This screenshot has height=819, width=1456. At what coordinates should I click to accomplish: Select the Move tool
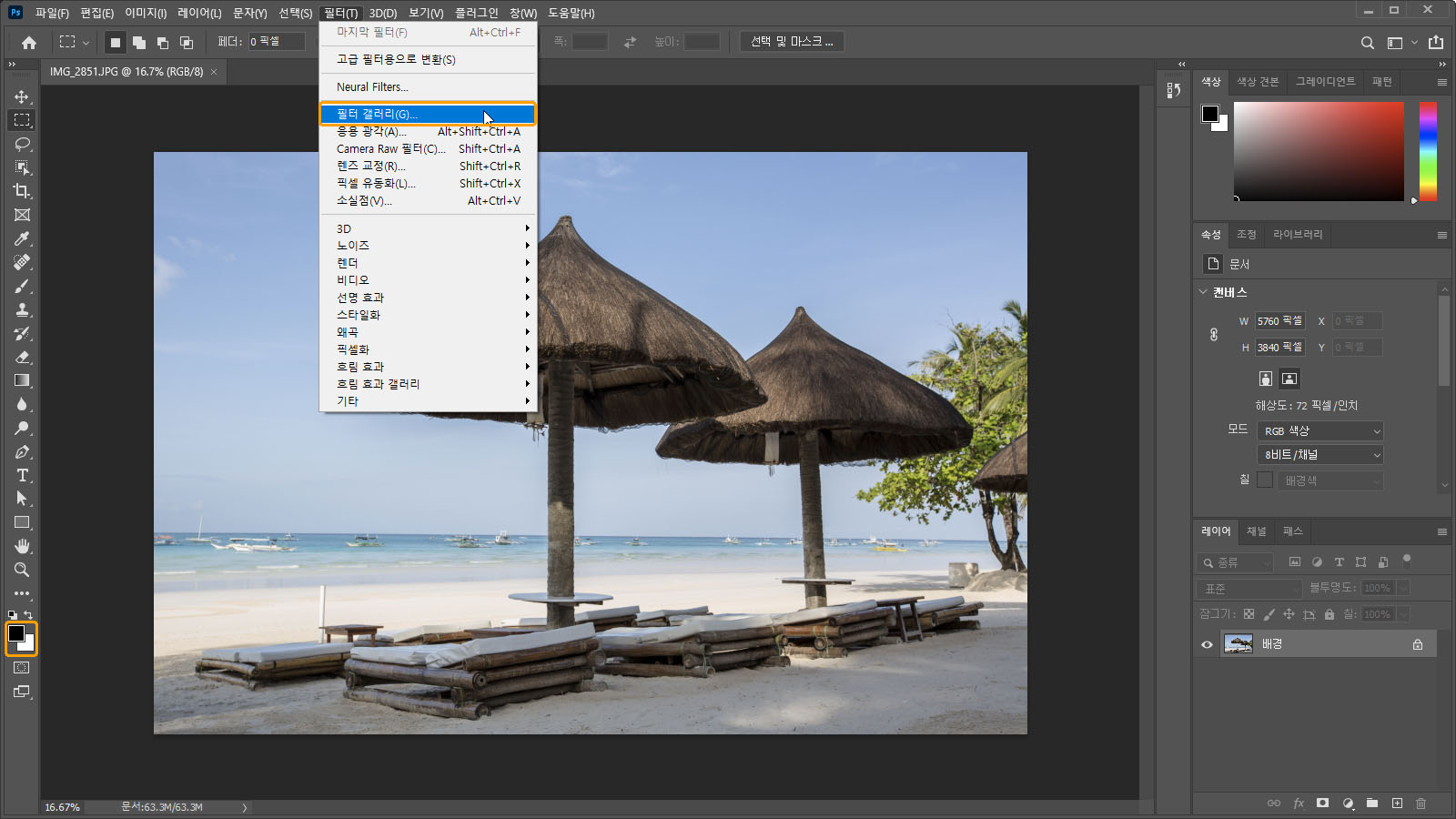pos(22,96)
